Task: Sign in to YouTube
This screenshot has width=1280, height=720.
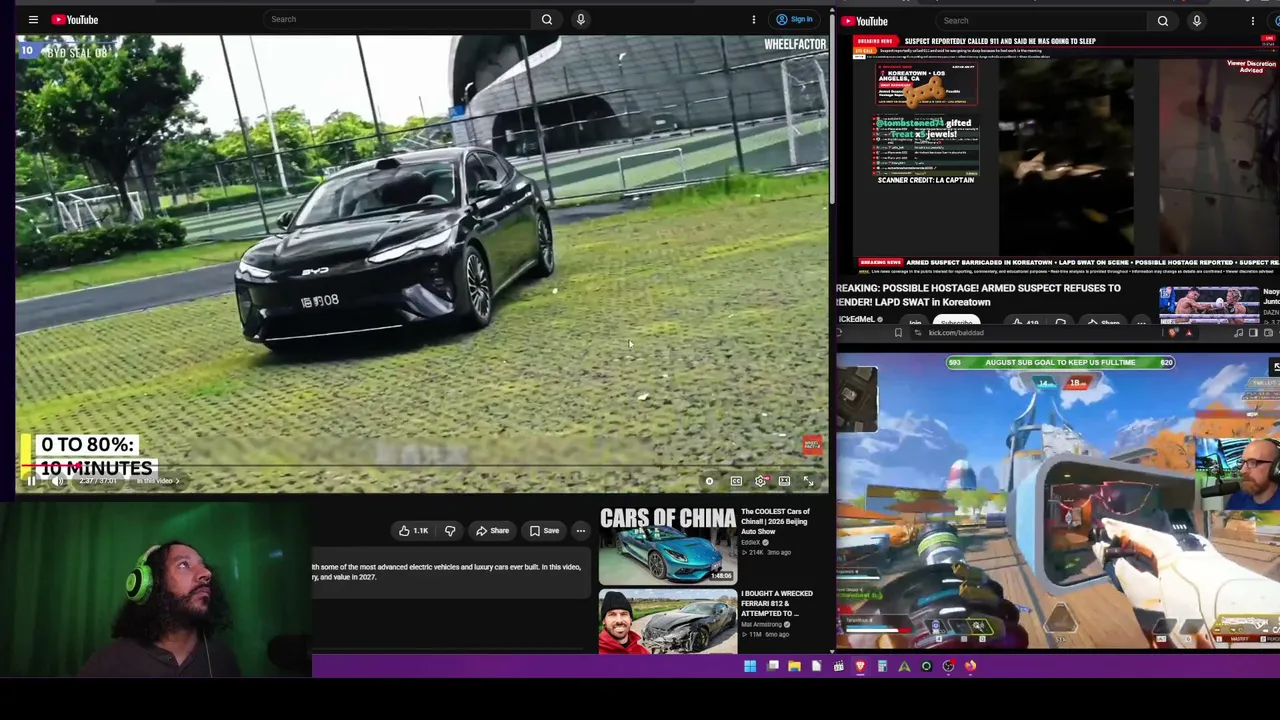Action: click(x=795, y=19)
